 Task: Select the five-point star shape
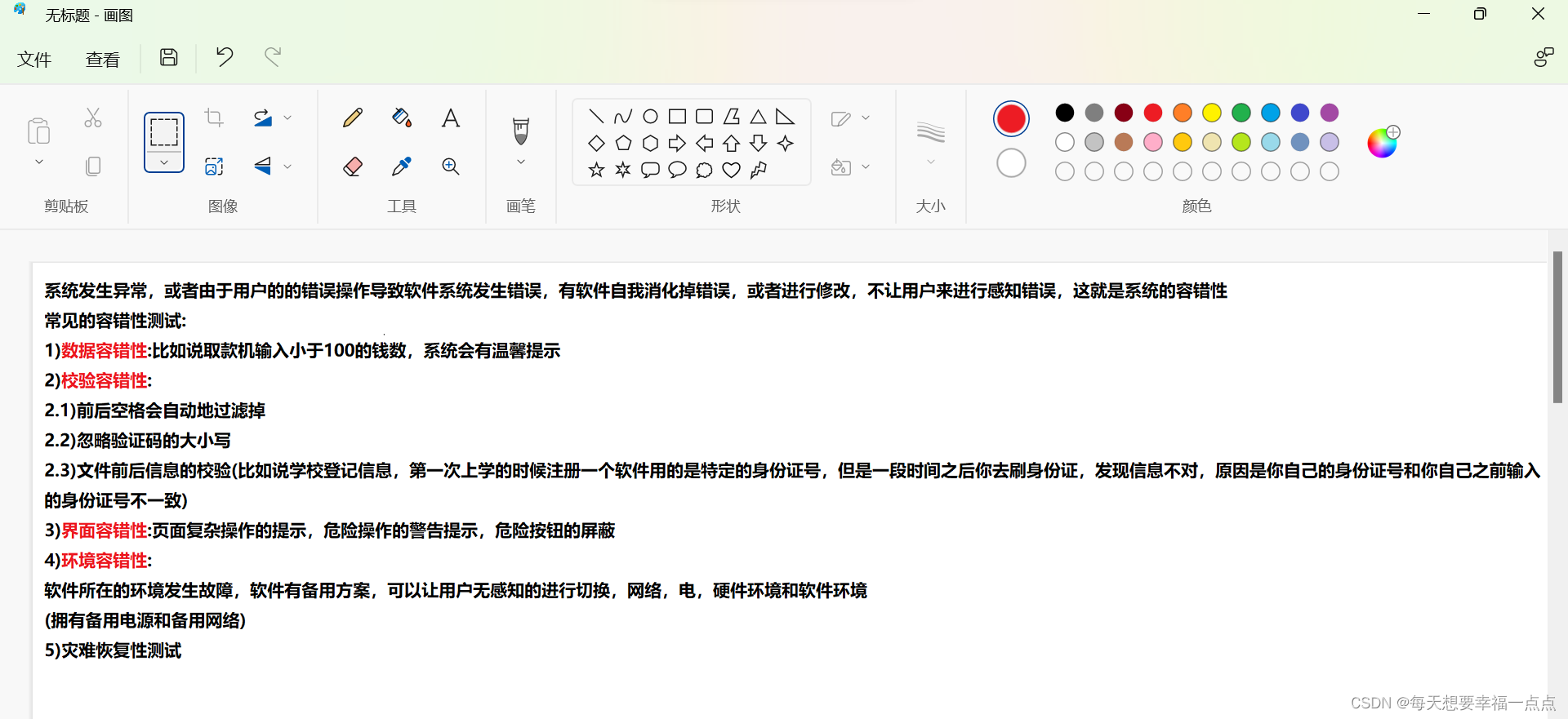(596, 170)
